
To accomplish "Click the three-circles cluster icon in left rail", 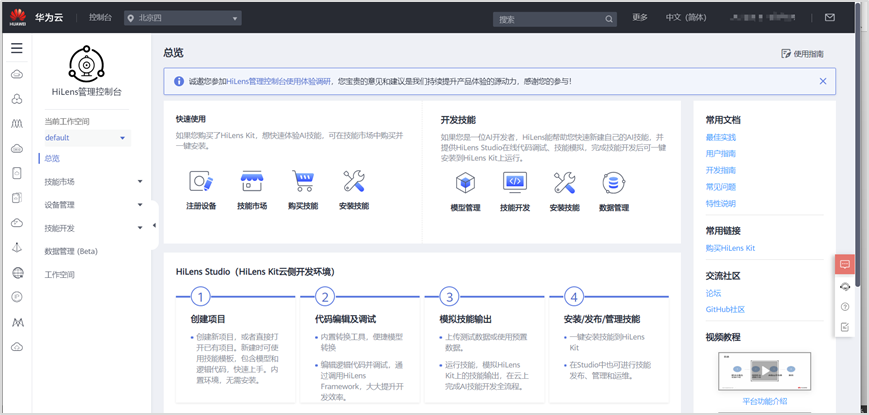I will click(x=17, y=99).
